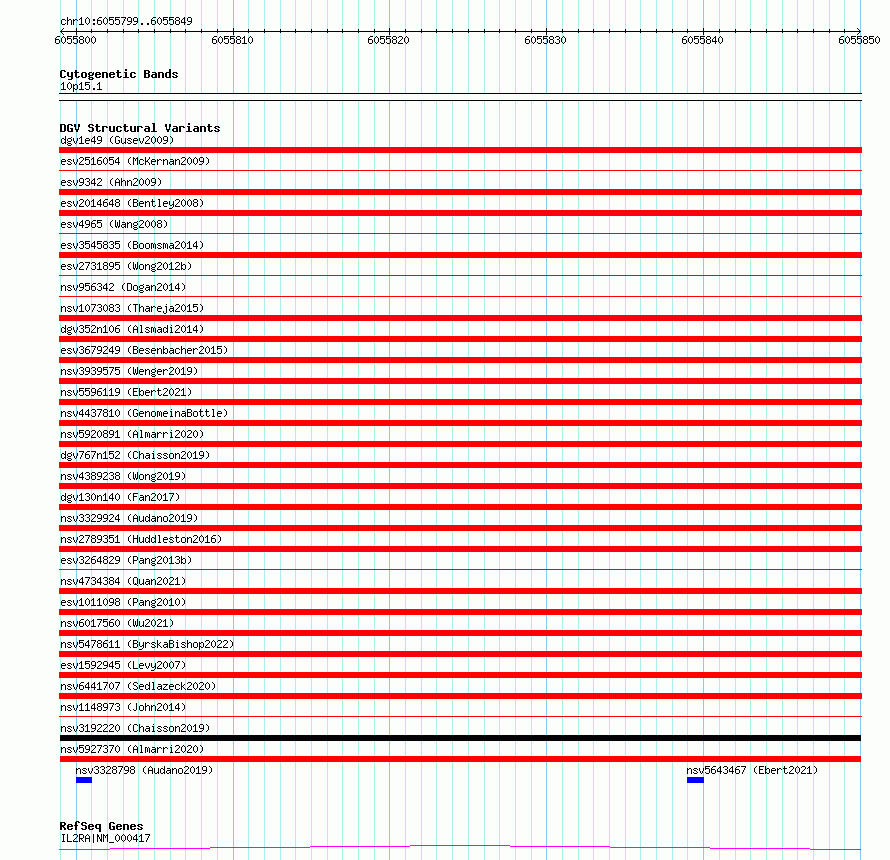Open variant nsv4437810 (GenomeinaBottle)
Image resolution: width=890 pixels, height=860 pixels.
click(x=144, y=413)
